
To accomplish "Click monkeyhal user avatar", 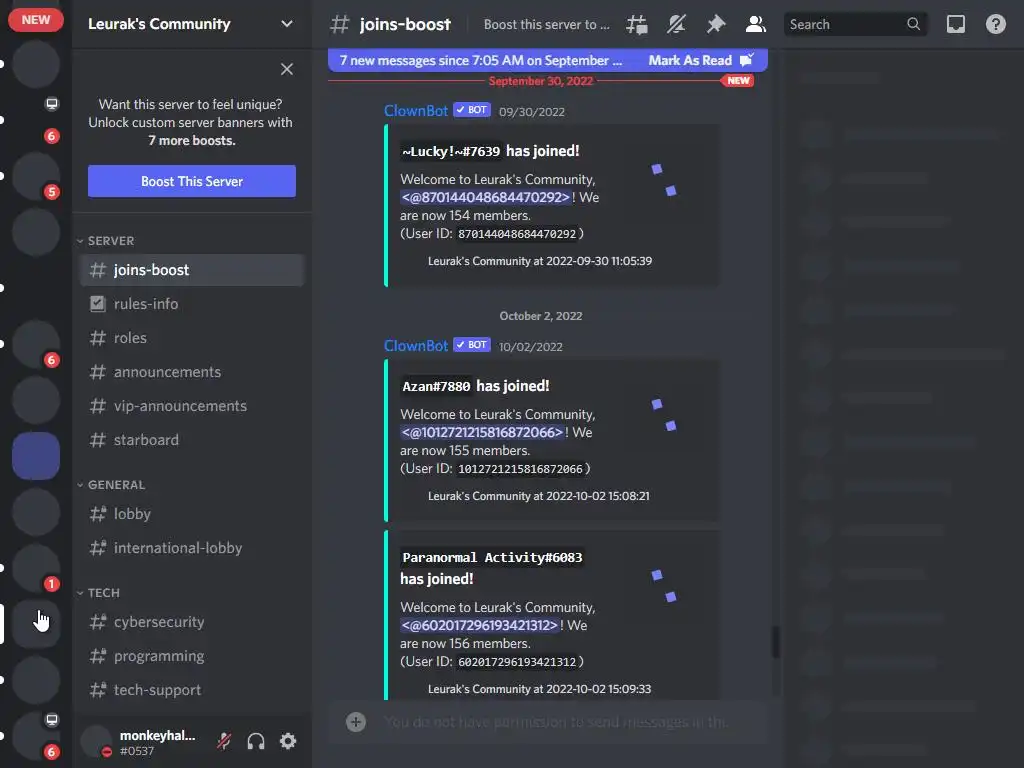I will coord(97,741).
